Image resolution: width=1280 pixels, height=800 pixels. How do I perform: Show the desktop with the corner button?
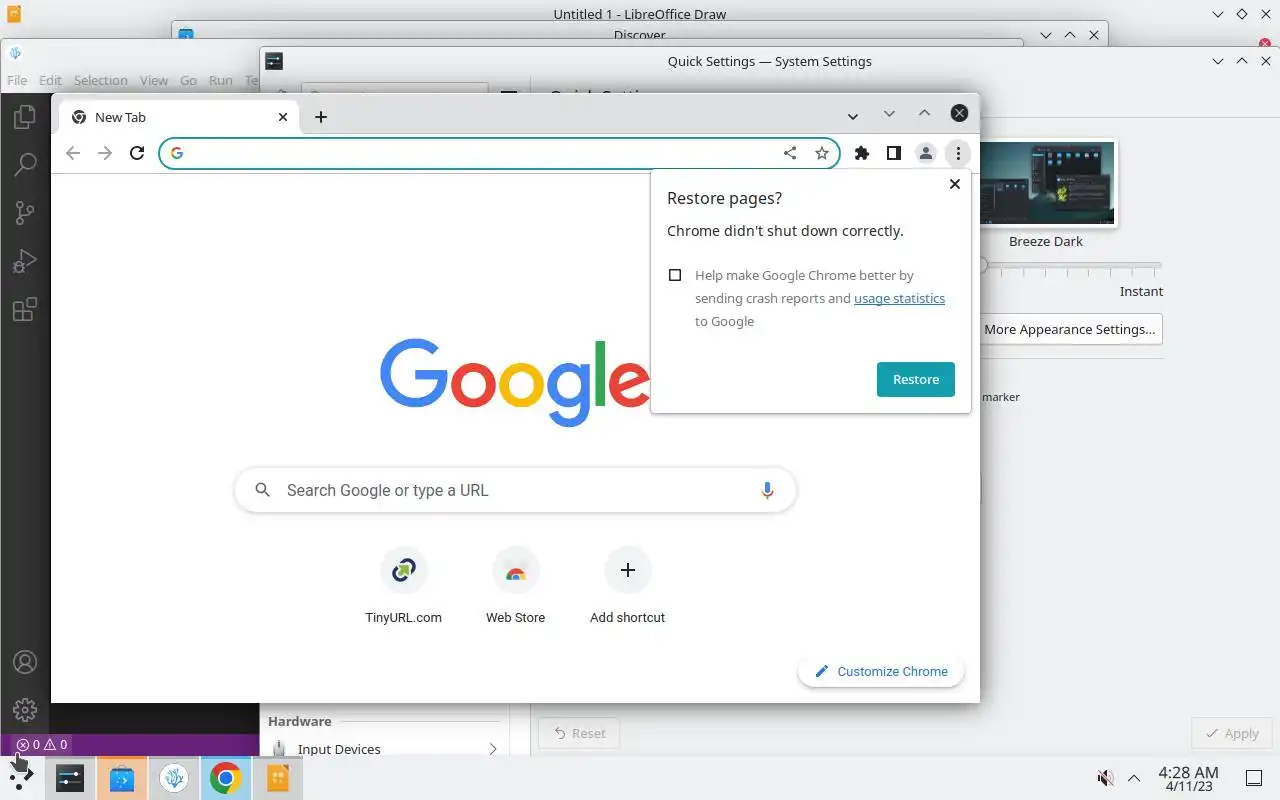1254,778
